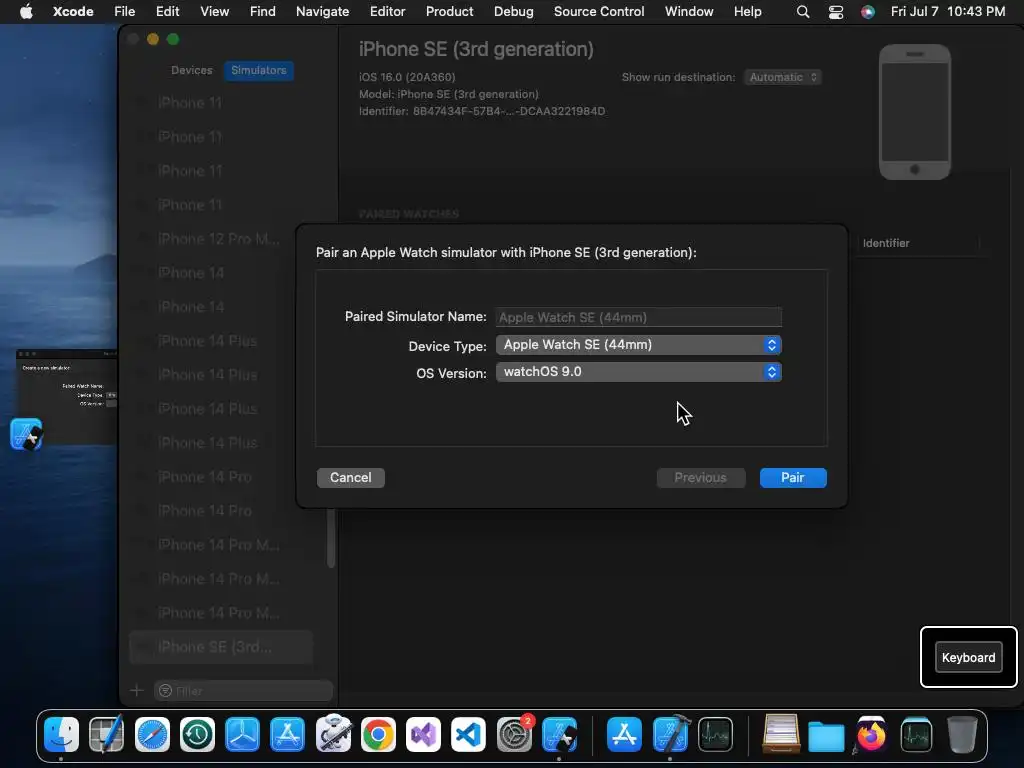This screenshot has width=1024, height=768.
Task: Click the Identifier 8B47434F text
Action: point(482,111)
